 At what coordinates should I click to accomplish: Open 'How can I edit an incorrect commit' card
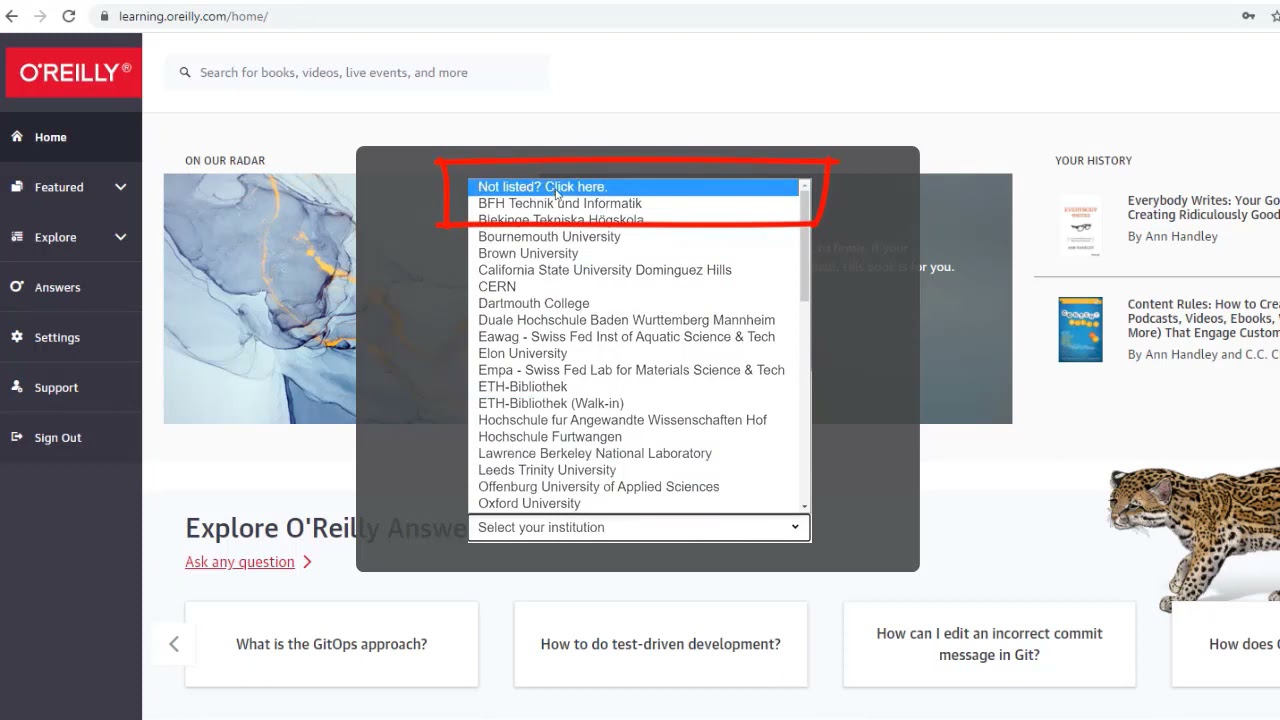[990, 644]
